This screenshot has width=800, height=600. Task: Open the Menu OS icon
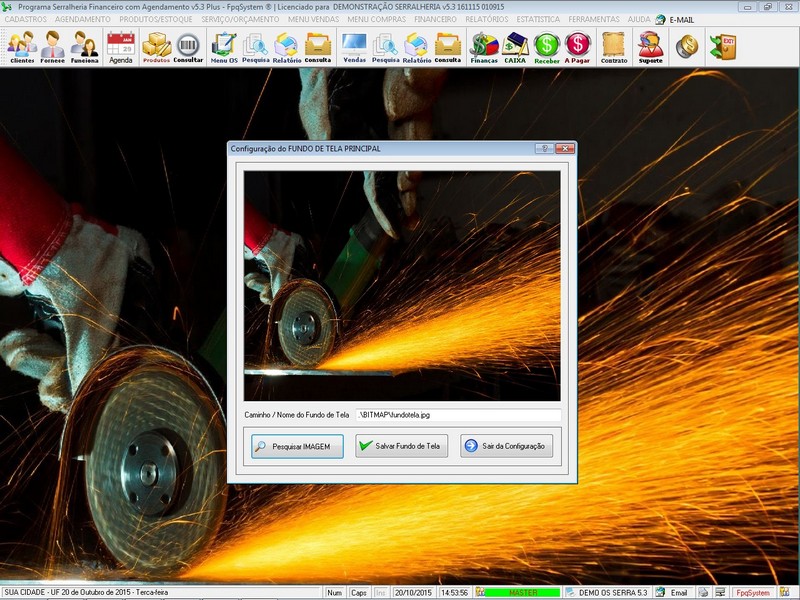(x=224, y=47)
